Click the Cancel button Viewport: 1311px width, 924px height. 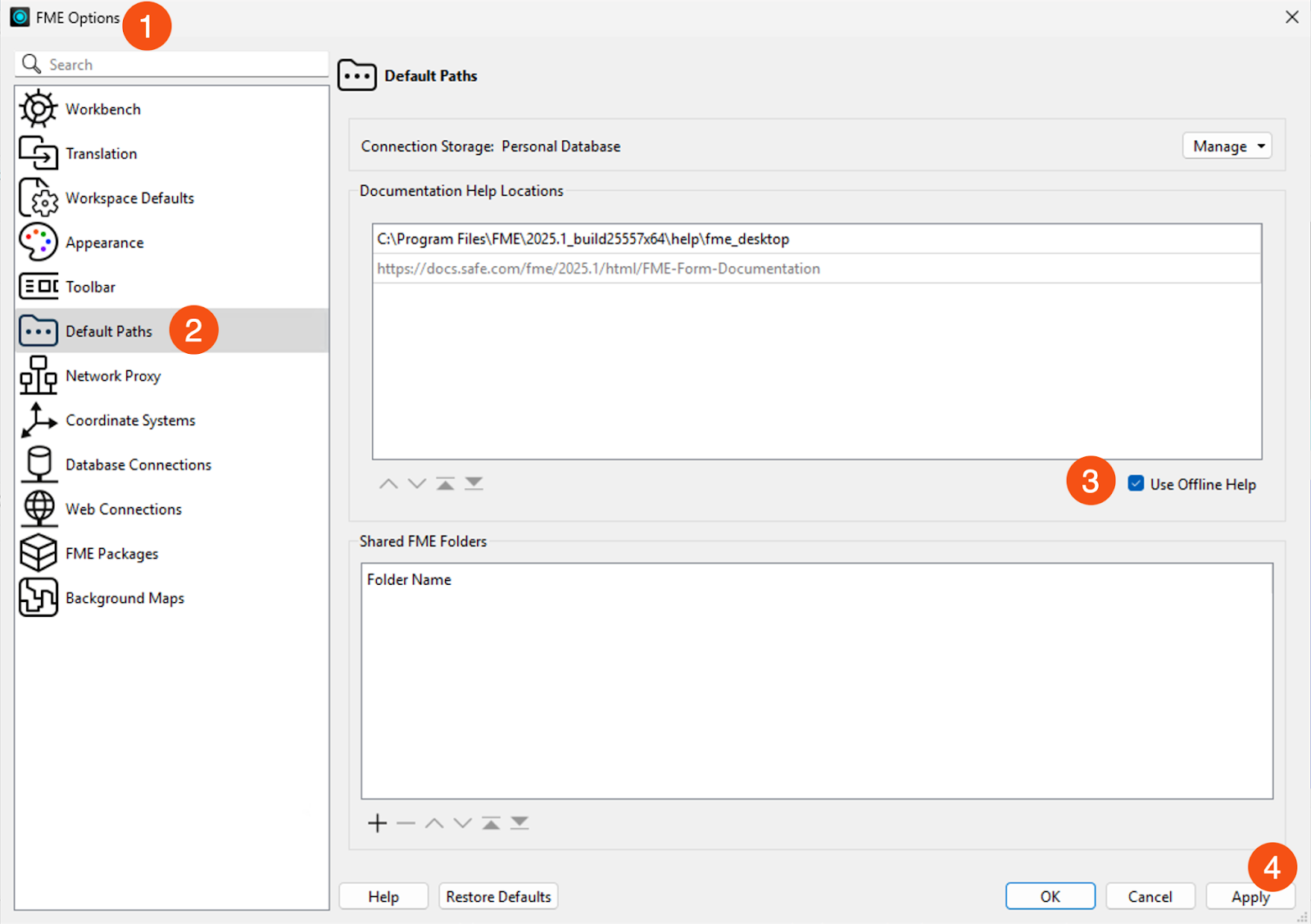(x=1150, y=896)
